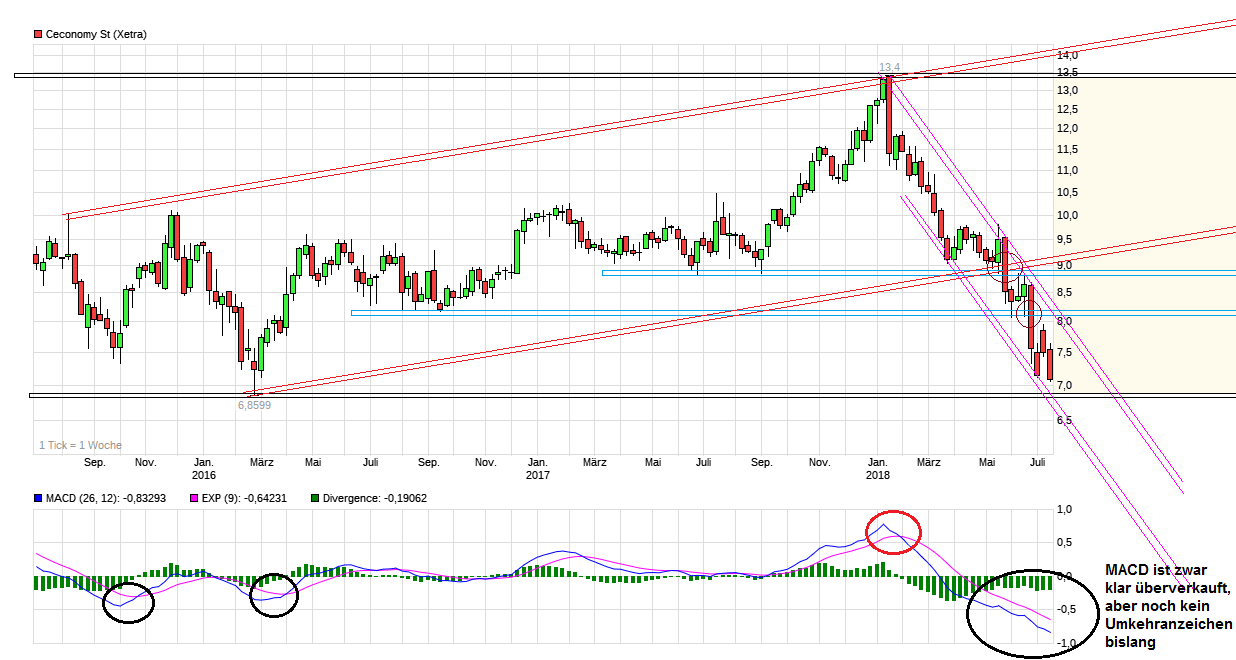Select the 'Divergence: -0,19062' label

[x=375, y=497]
